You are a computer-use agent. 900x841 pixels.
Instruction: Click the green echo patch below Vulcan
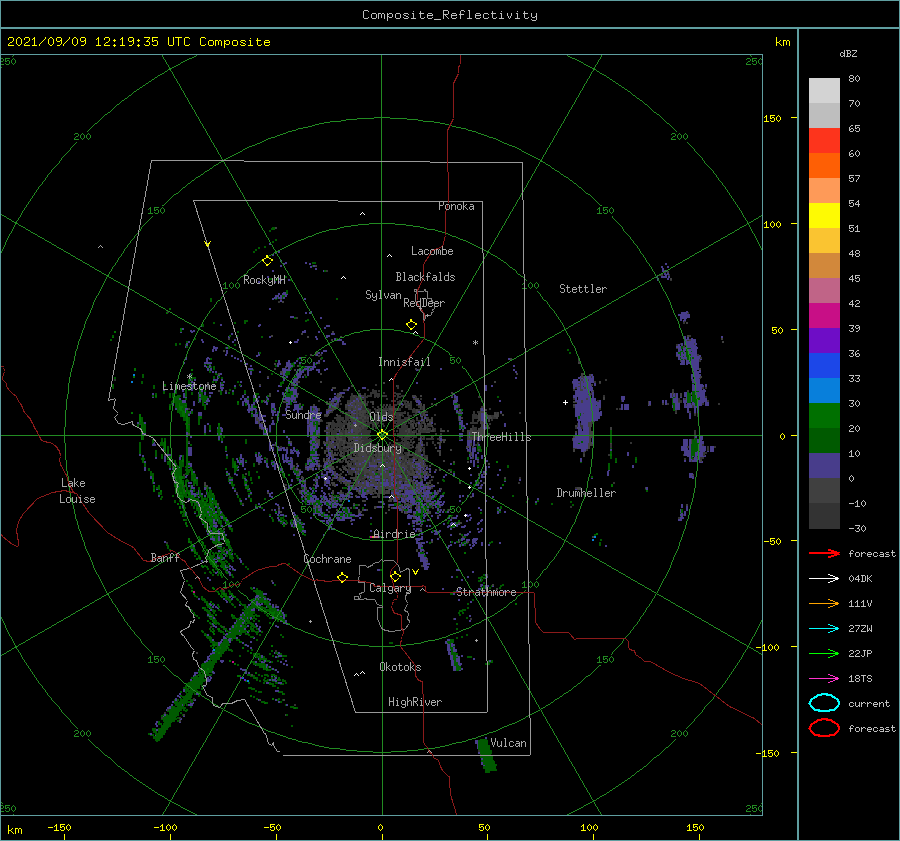486,755
